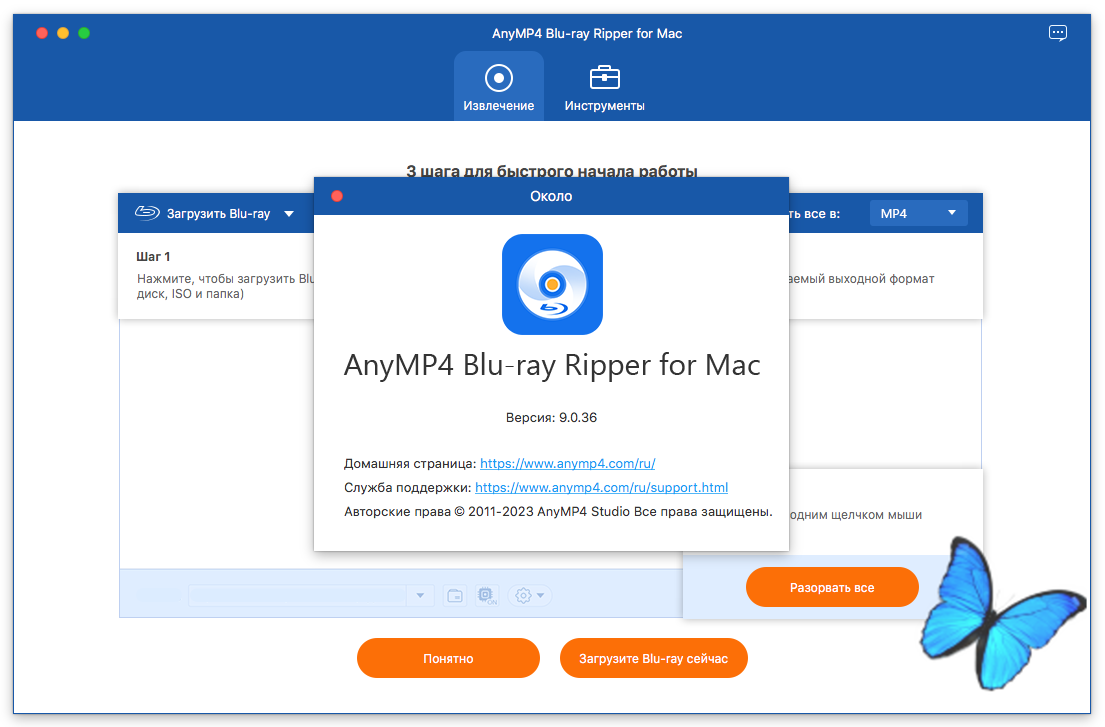Screen dimensions: 1105x727
Task: Click the AnyMP4 Blu-ray Ripper app logo
Action: point(552,285)
